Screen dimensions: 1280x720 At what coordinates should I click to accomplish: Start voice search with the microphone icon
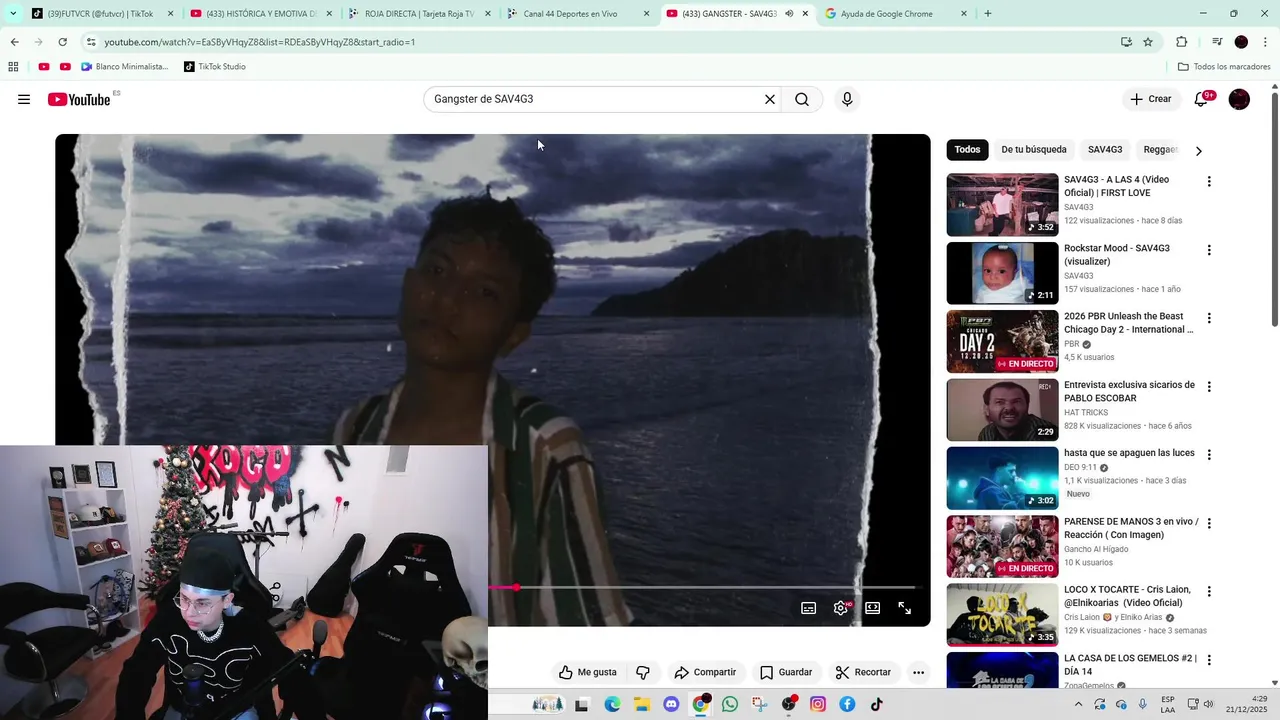(847, 99)
